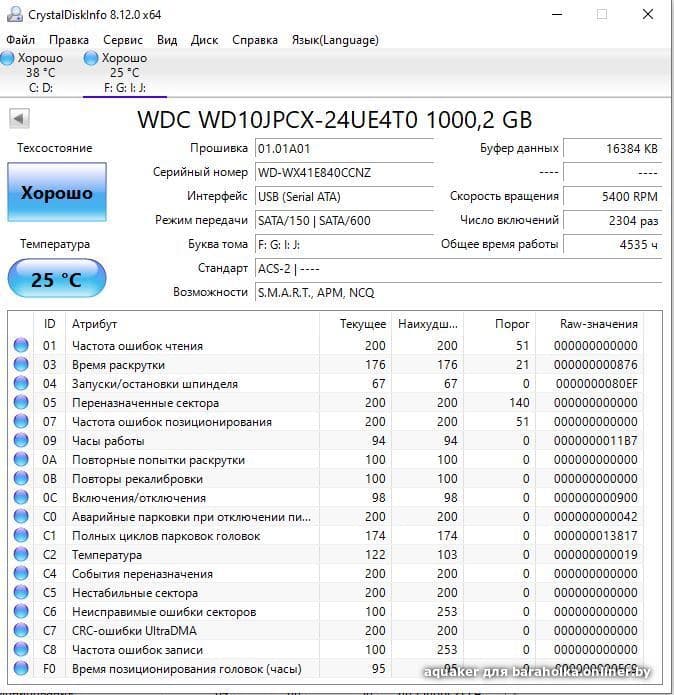Open the Правка menu
Image resolution: width=674 pixels, height=695 pixels.
(x=69, y=40)
